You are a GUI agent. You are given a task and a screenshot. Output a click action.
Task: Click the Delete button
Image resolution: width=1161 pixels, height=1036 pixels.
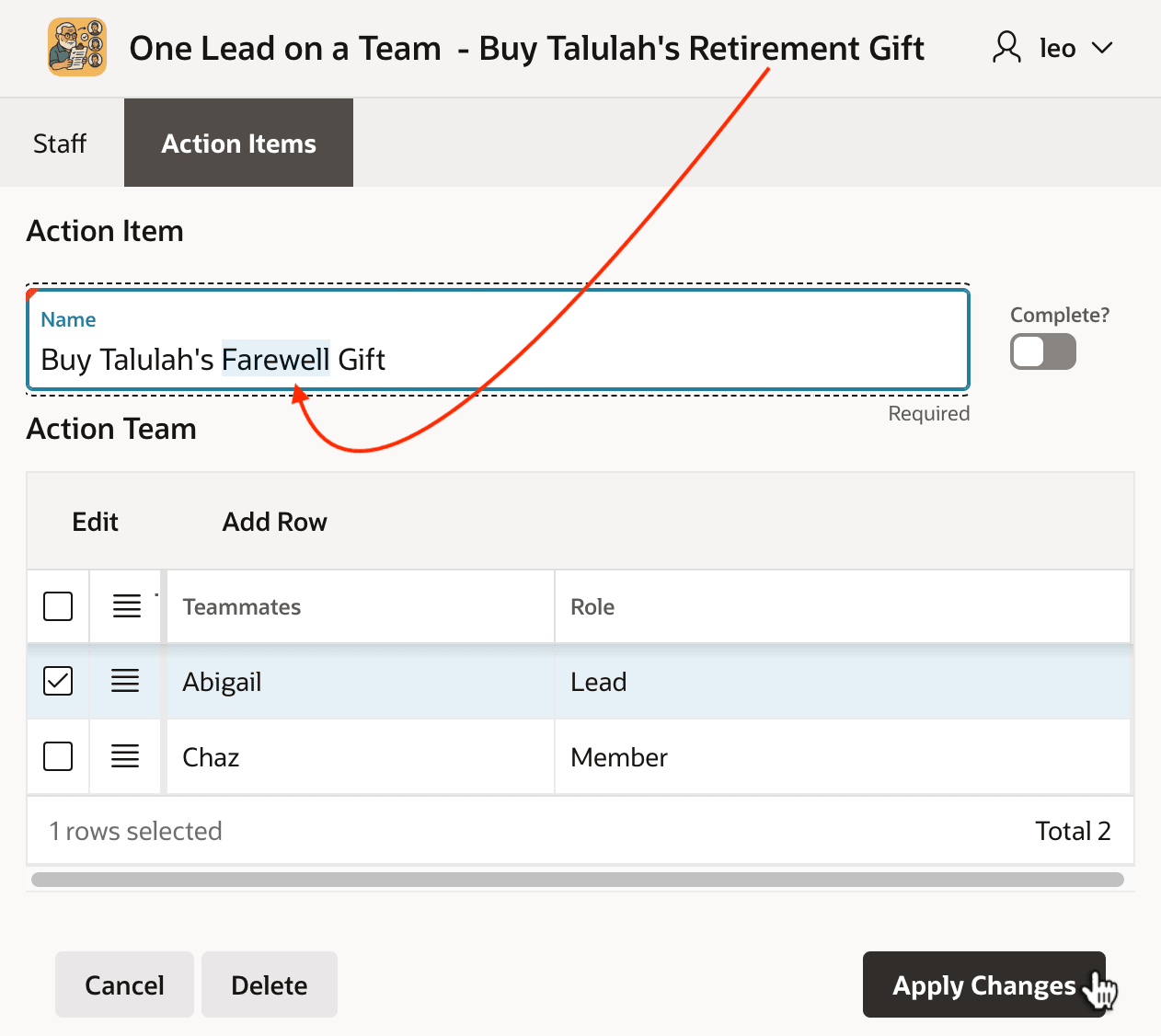270,984
